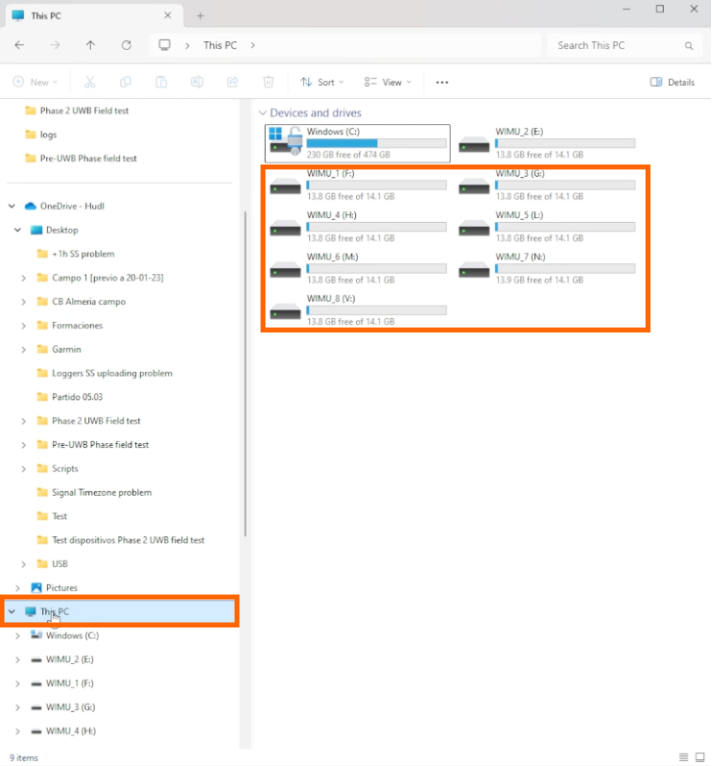Click the monitor icon in address bar
The height and width of the screenshot is (766, 712).
pyautogui.click(x=165, y=45)
